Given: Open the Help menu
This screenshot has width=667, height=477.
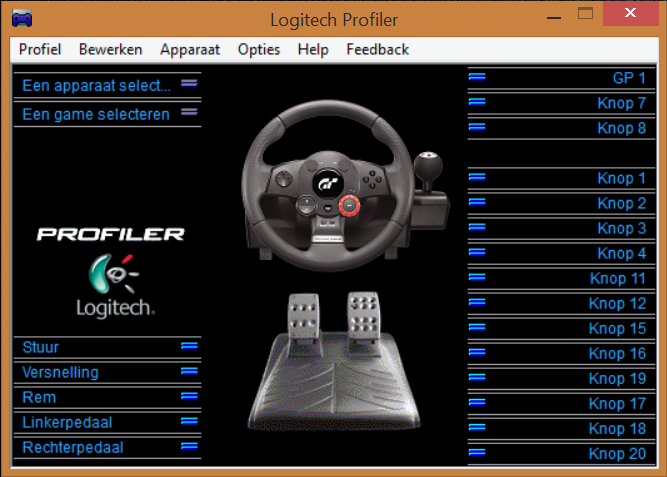Looking at the screenshot, I should [x=313, y=49].
